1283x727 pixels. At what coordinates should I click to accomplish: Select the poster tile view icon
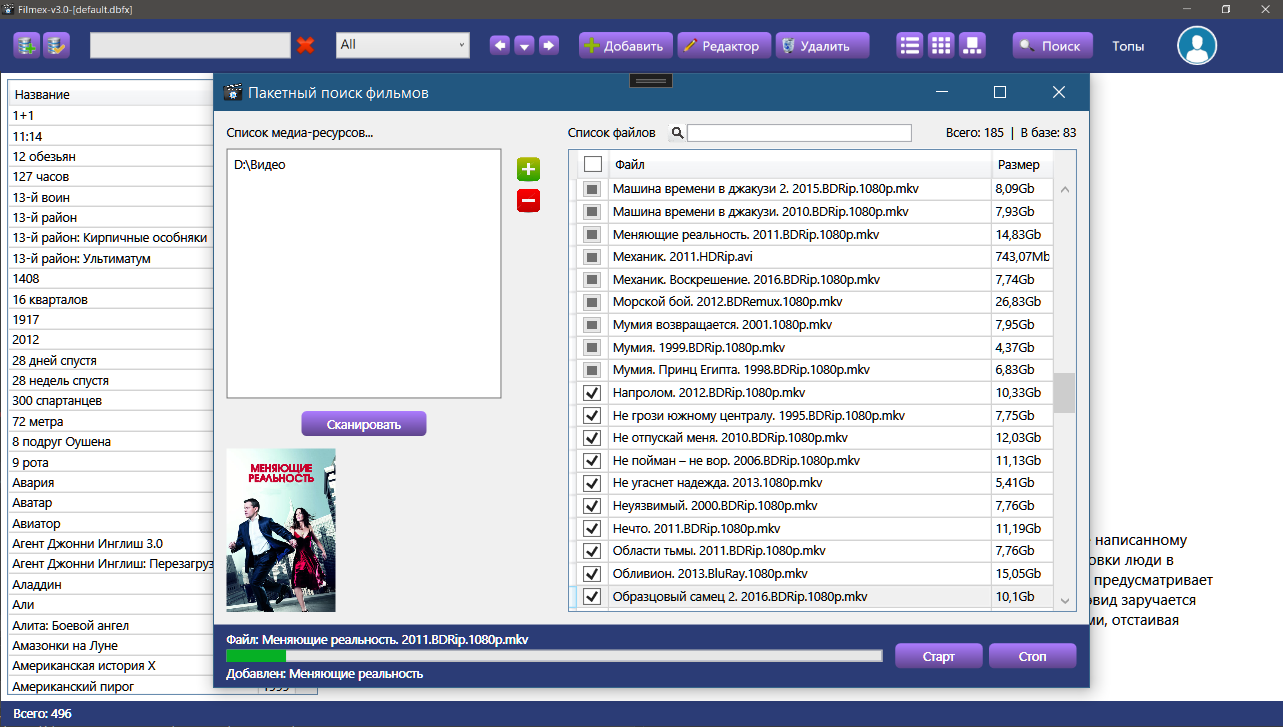972,45
